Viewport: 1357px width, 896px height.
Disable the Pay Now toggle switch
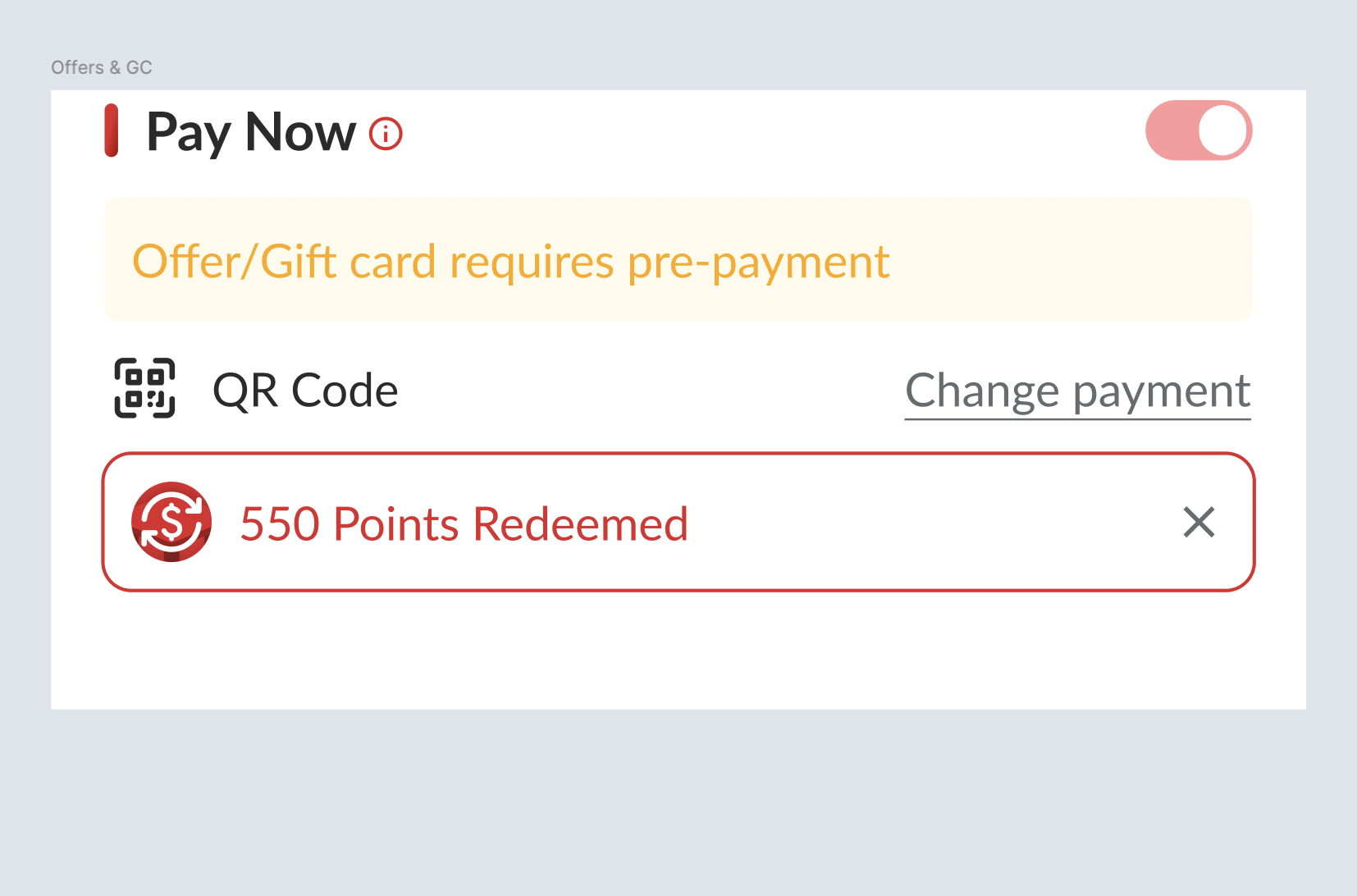1198,130
